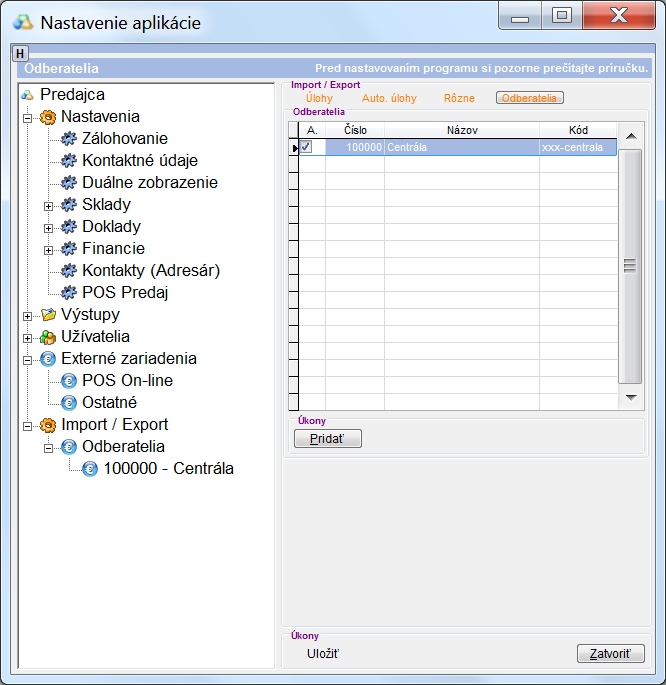Click the Externé zariadenia globe icon
The height and width of the screenshot is (685, 666).
[x=48, y=359]
